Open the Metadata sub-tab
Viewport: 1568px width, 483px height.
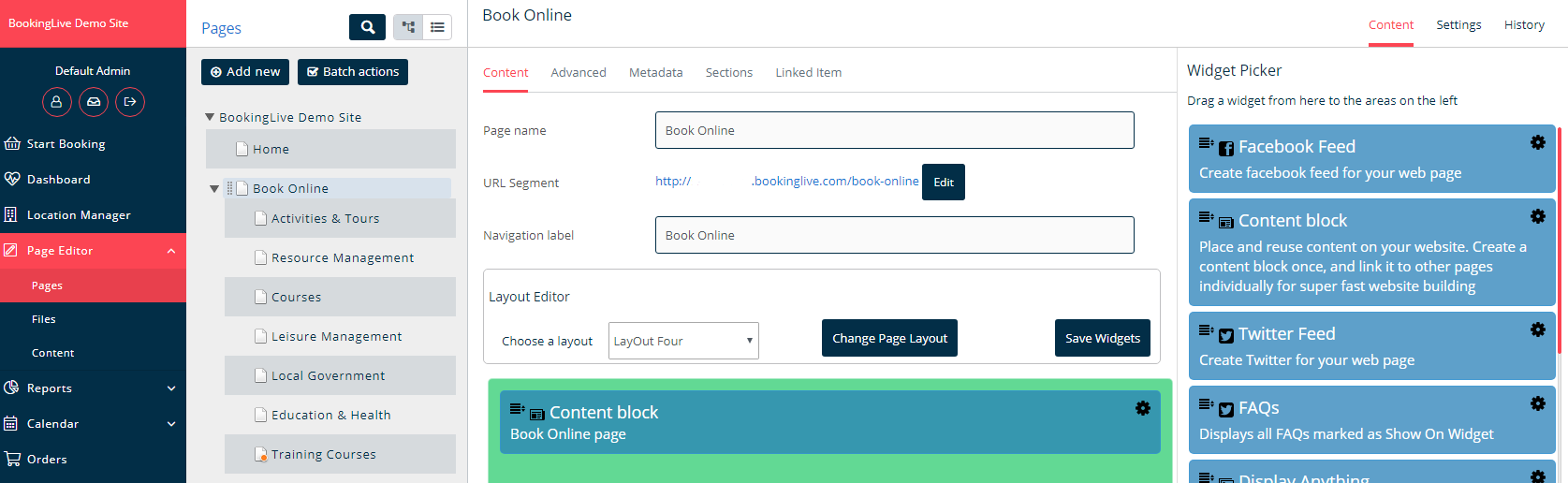655,72
